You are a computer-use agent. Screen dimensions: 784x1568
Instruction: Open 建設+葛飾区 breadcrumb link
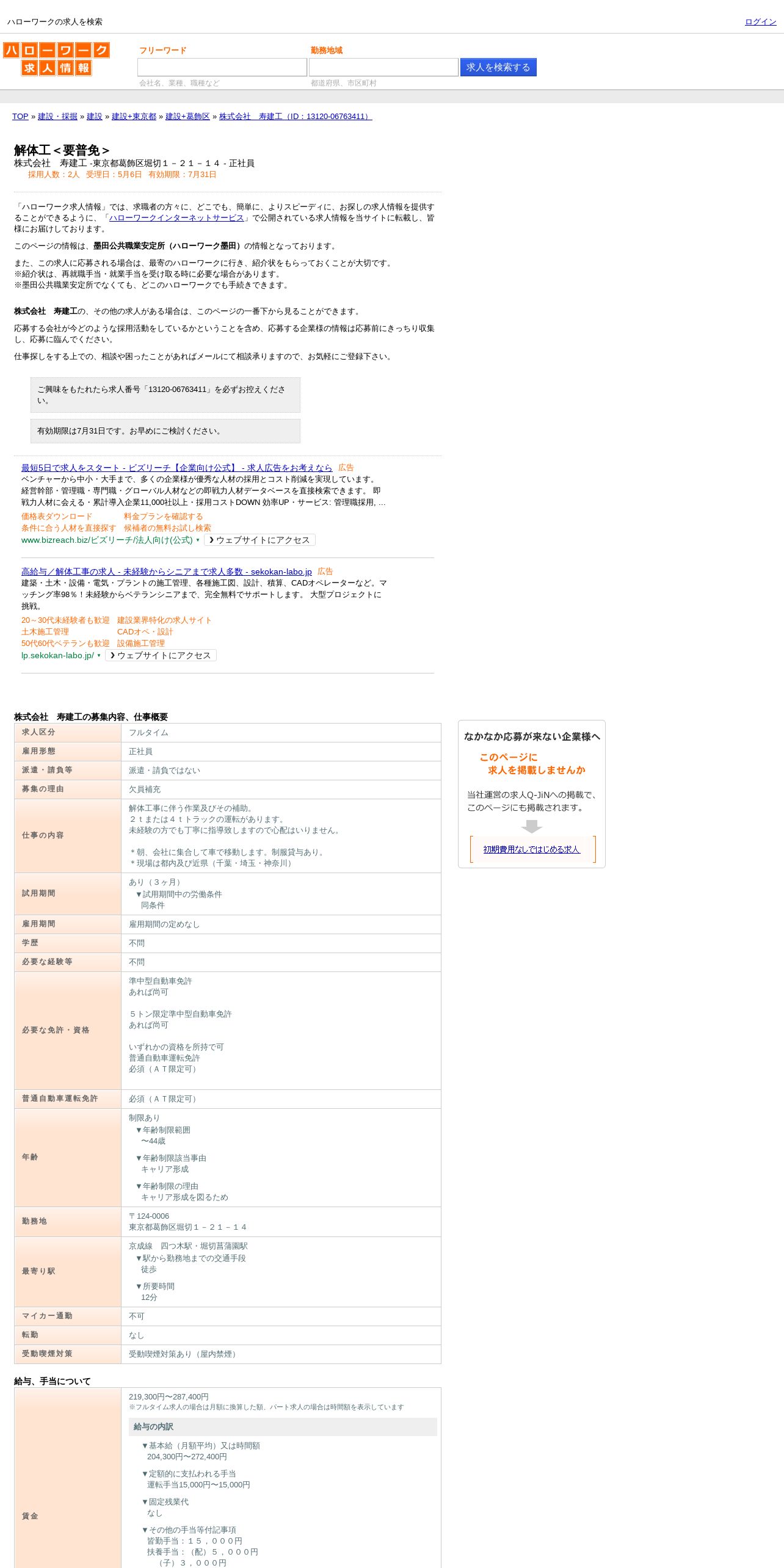point(187,117)
